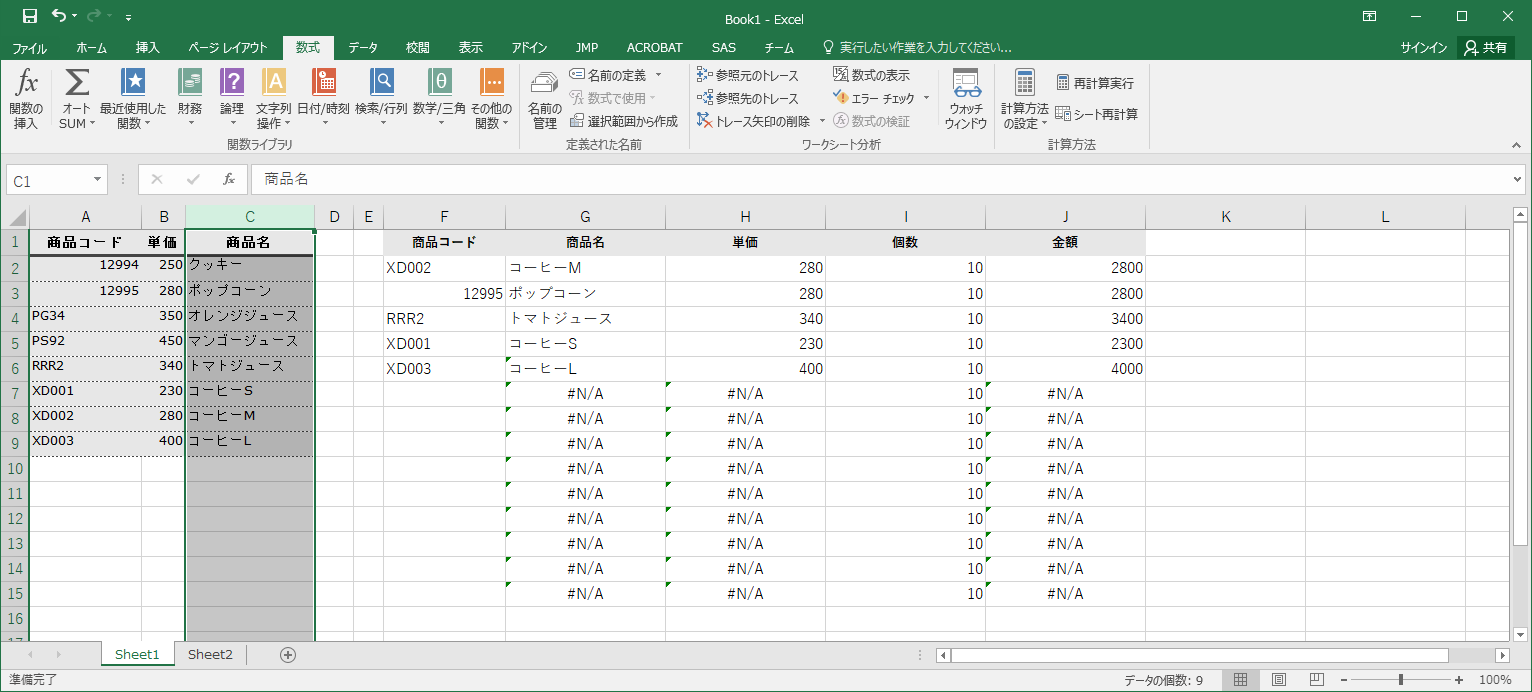Screen dimensions: 1532x692
Task: Click Trace Precedents (参照元のトレース)
Action: point(748,75)
